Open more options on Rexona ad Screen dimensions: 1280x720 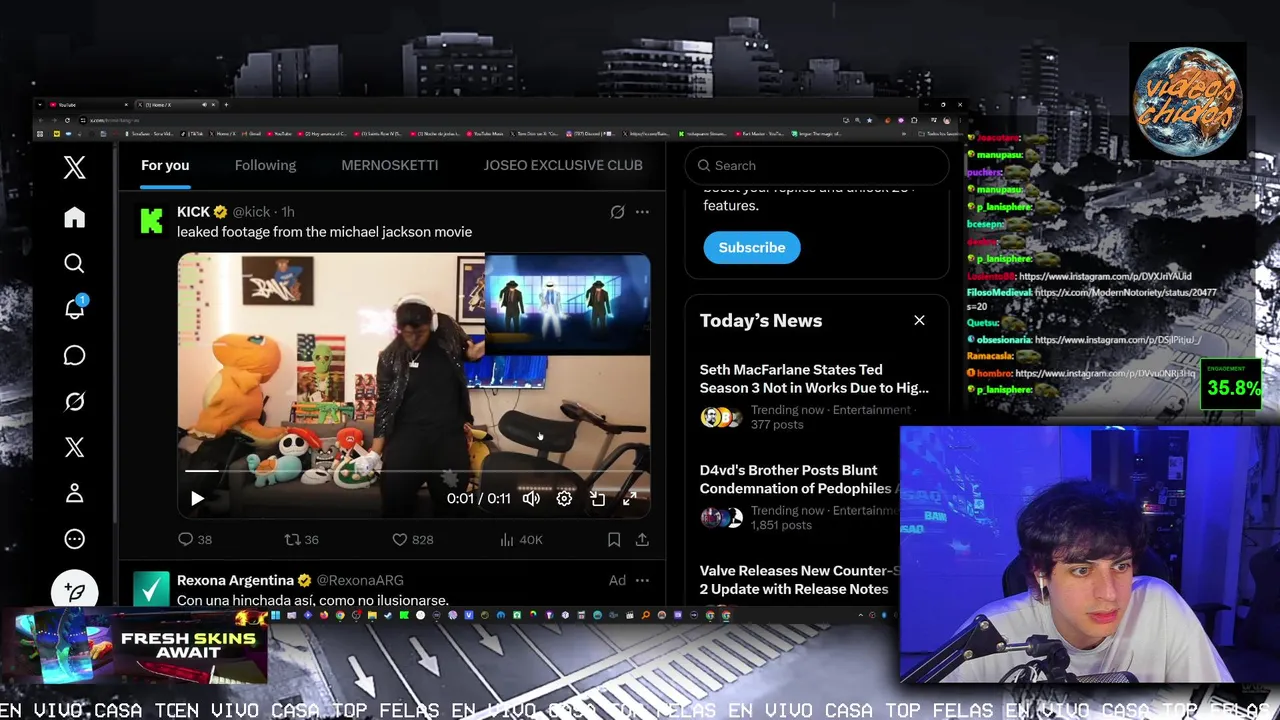pyautogui.click(x=642, y=580)
